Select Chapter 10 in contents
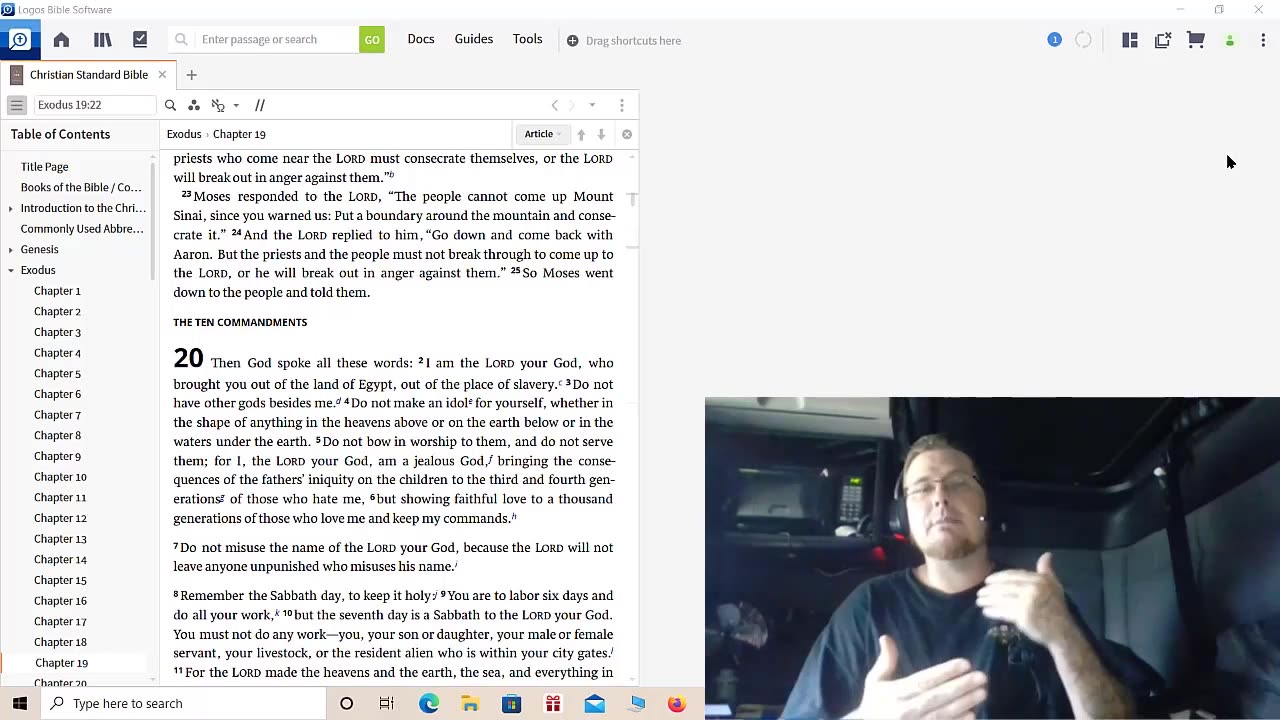1280x720 pixels. pos(60,477)
